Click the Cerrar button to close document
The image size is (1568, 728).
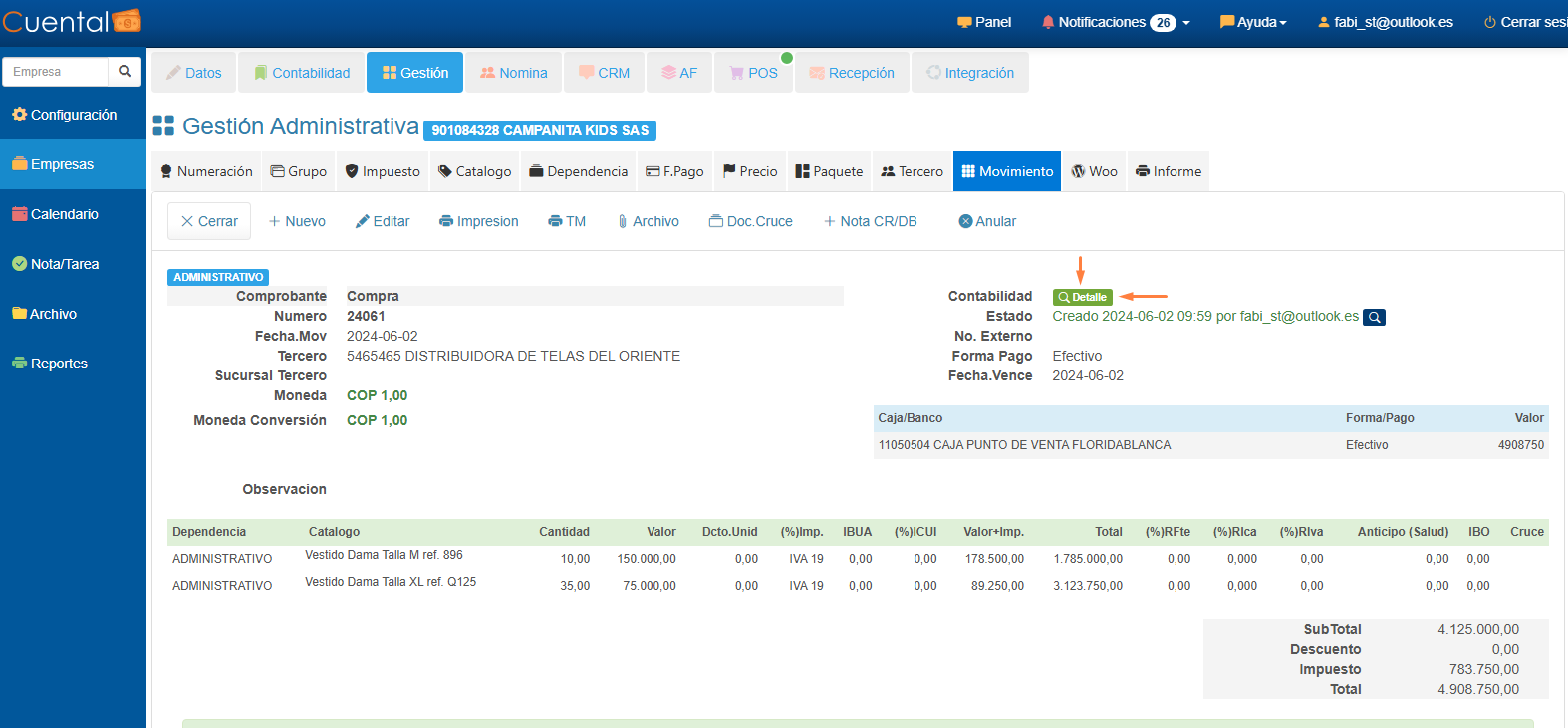tap(209, 221)
